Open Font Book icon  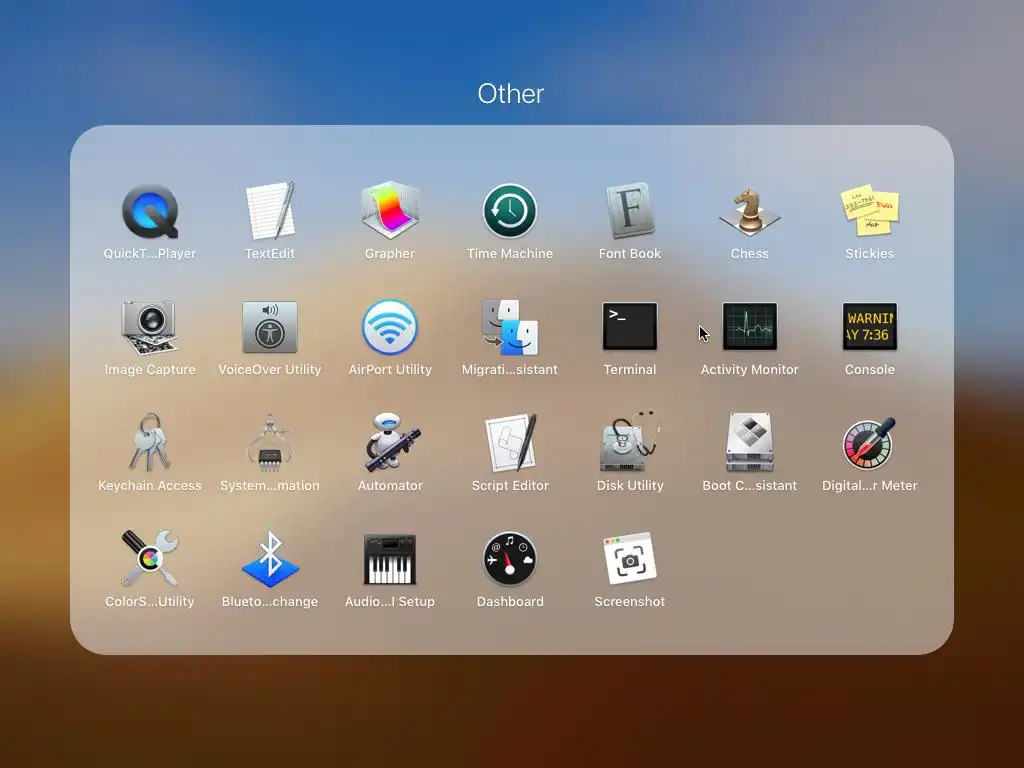(x=630, y=210)
